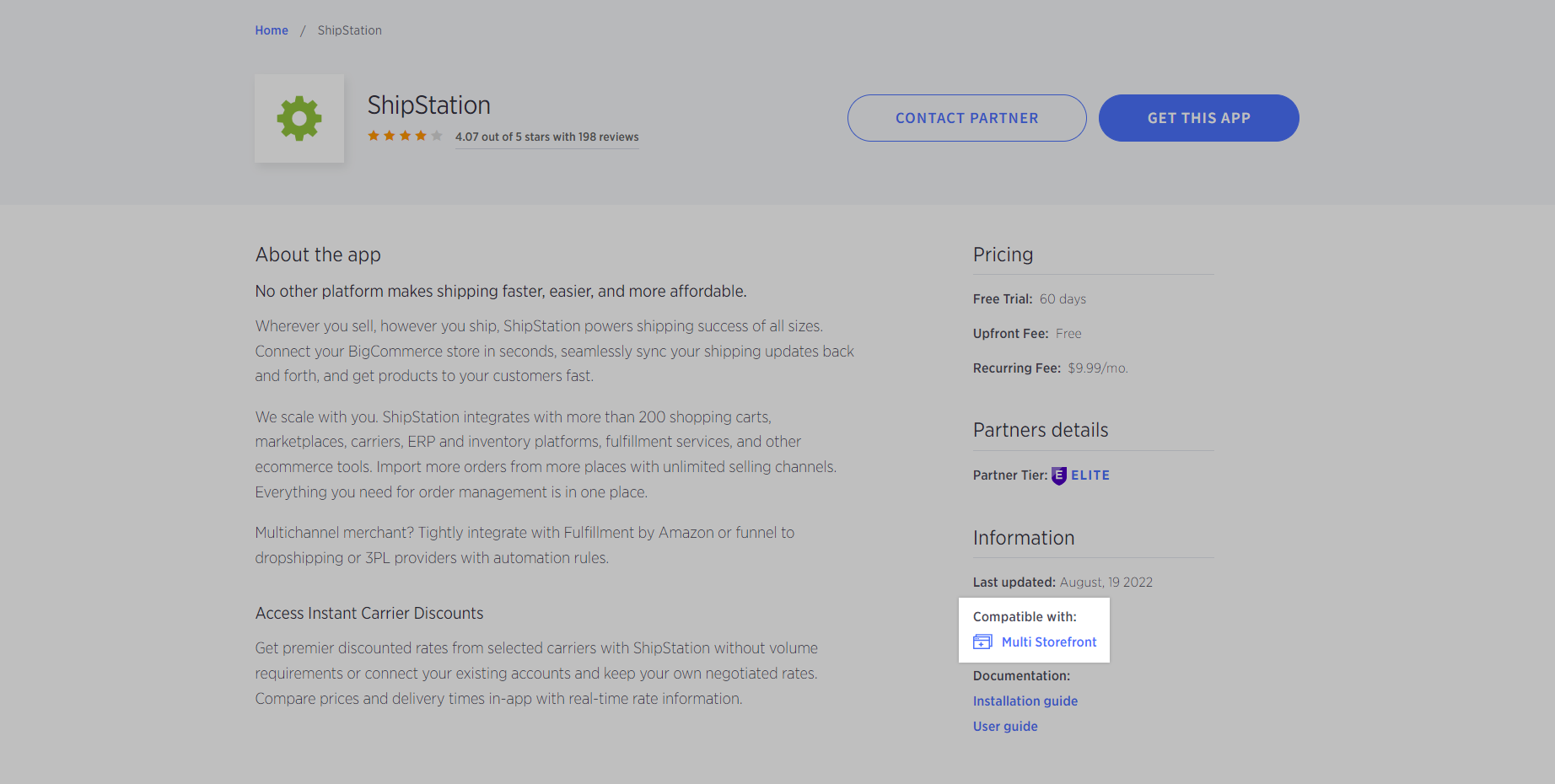This screenshot has width=1555, height=784.
Task: Open the User guide
Action: pos(1004,726)
